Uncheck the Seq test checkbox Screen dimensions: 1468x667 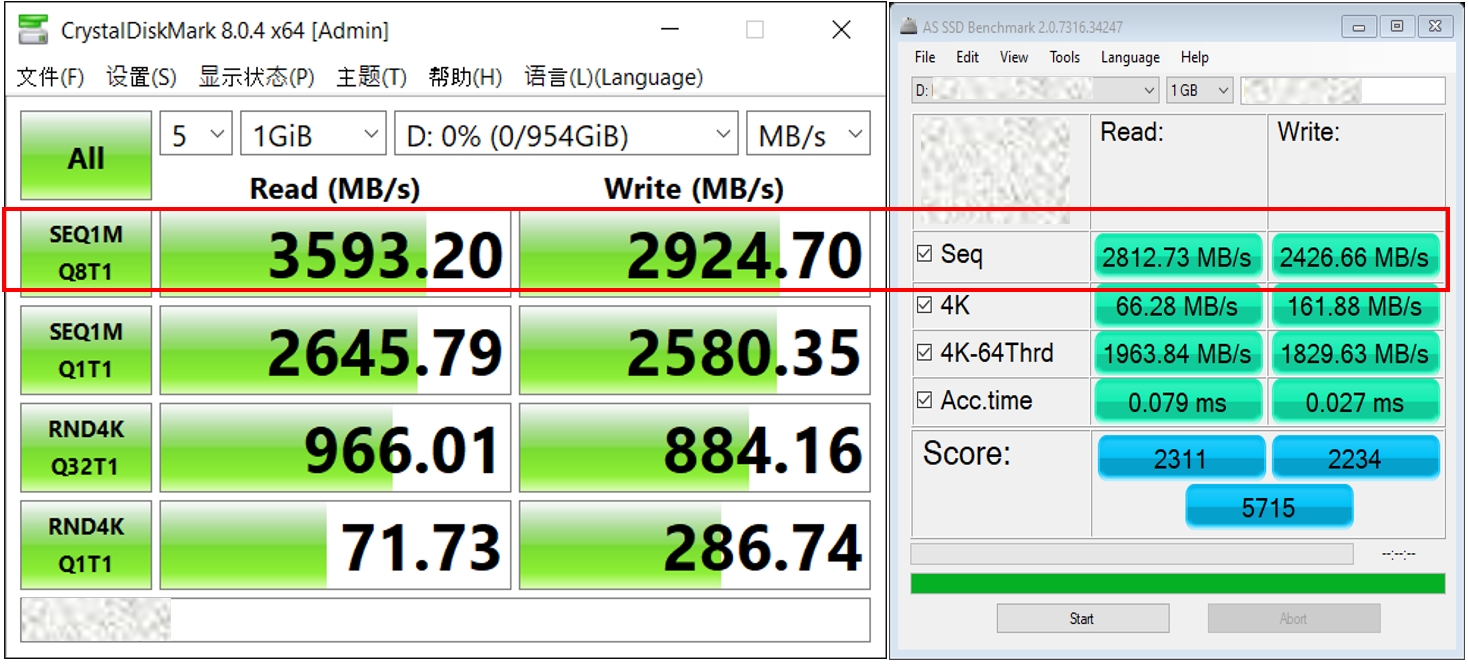coord(925,254)
